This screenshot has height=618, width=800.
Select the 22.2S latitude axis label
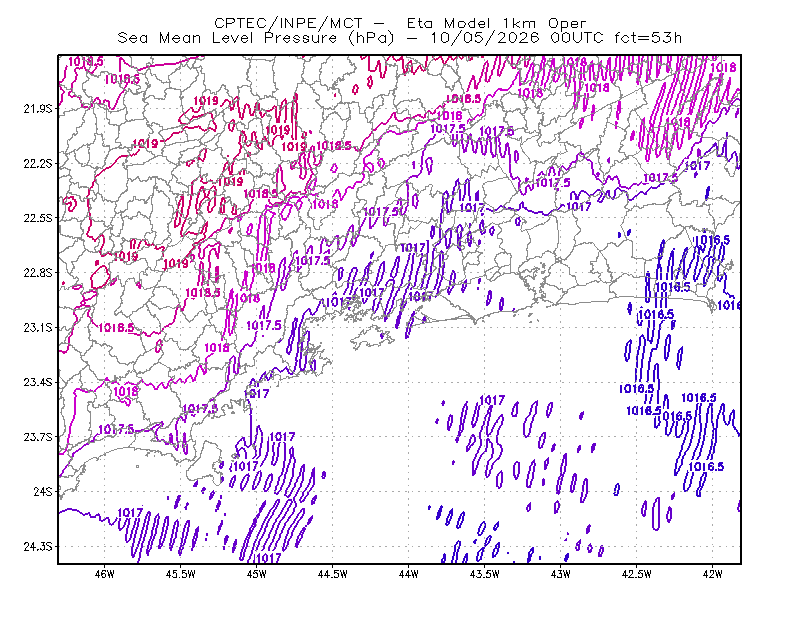tap(38, 163)
